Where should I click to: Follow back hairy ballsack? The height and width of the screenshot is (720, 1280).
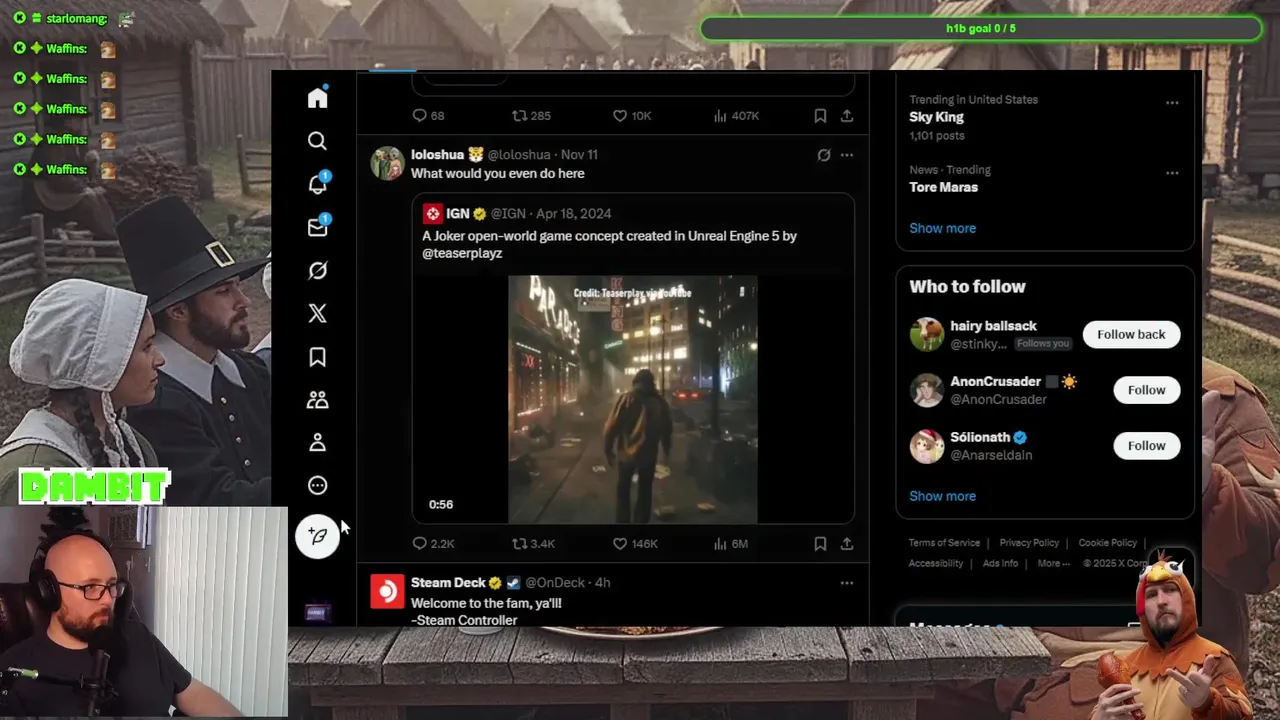(x=1131, y=334)
